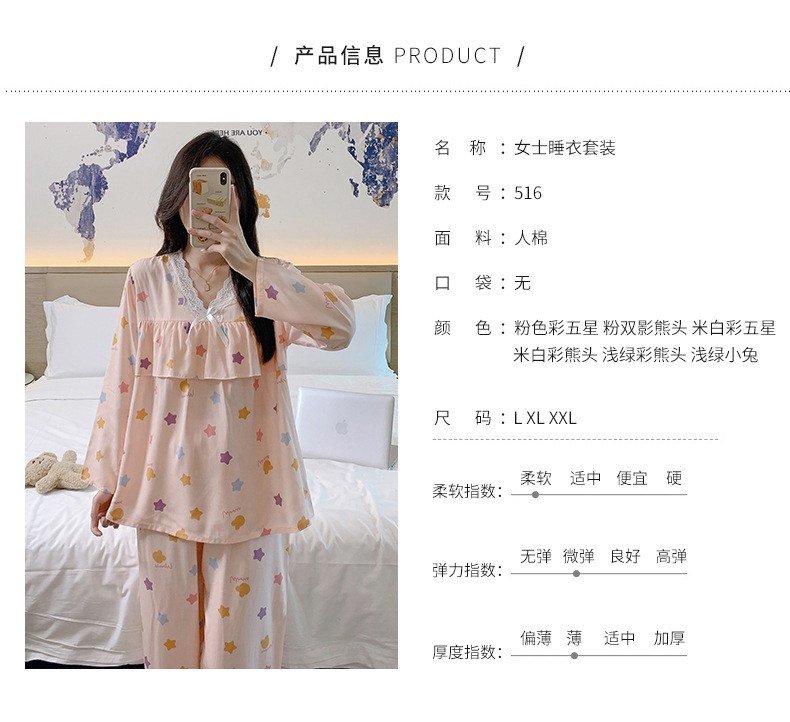Click the pajama model product photo

pos(212,396)
